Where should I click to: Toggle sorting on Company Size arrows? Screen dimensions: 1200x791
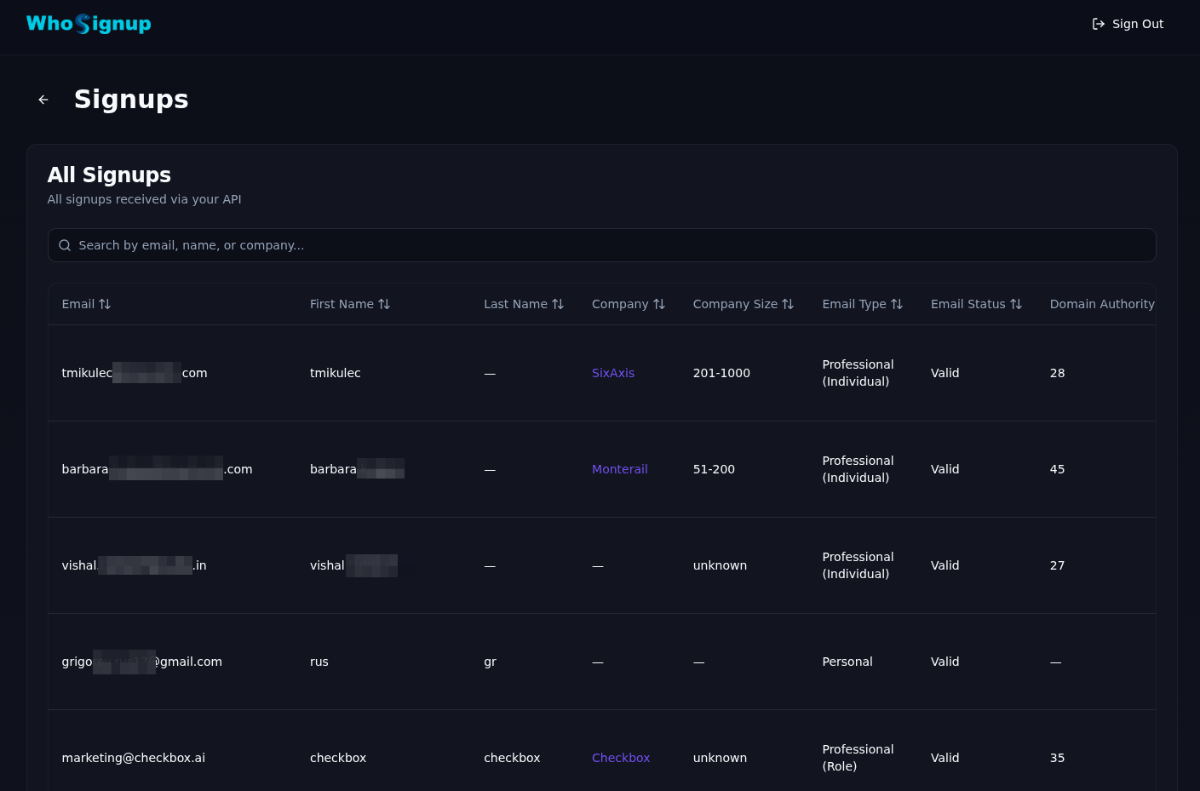point(788,304)
